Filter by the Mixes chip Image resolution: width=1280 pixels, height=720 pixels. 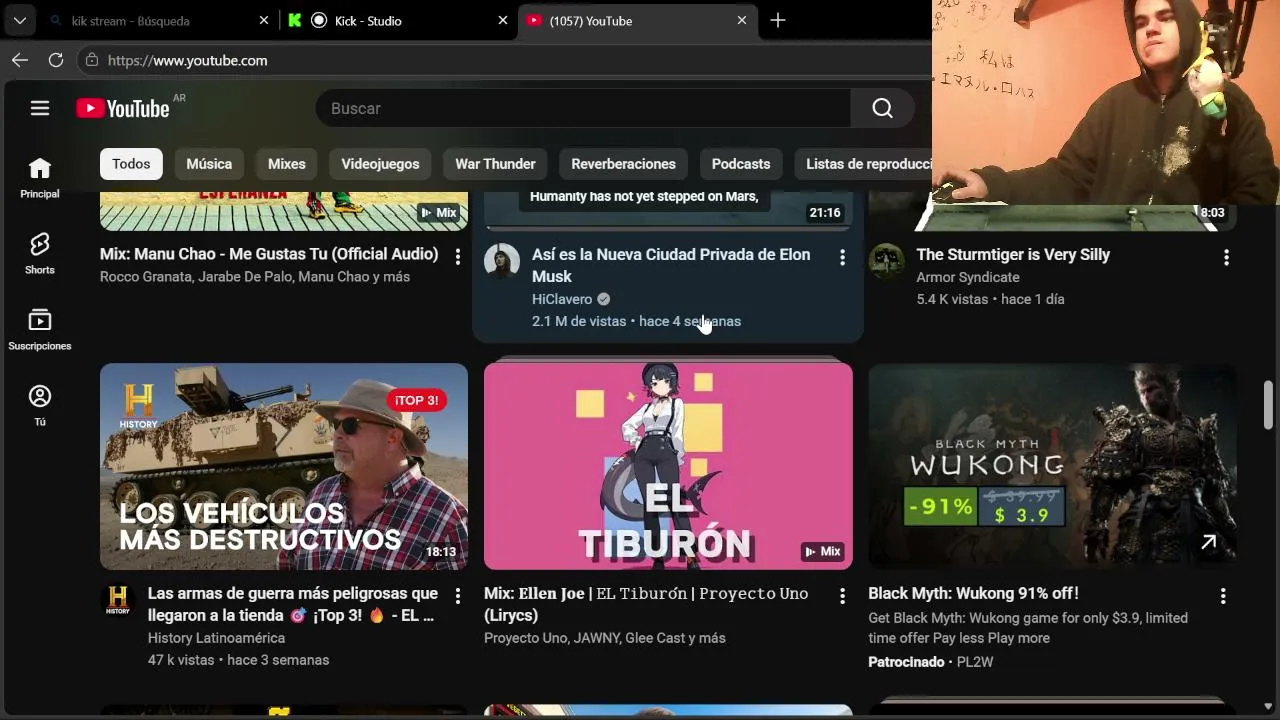click(x=287, y=164)
